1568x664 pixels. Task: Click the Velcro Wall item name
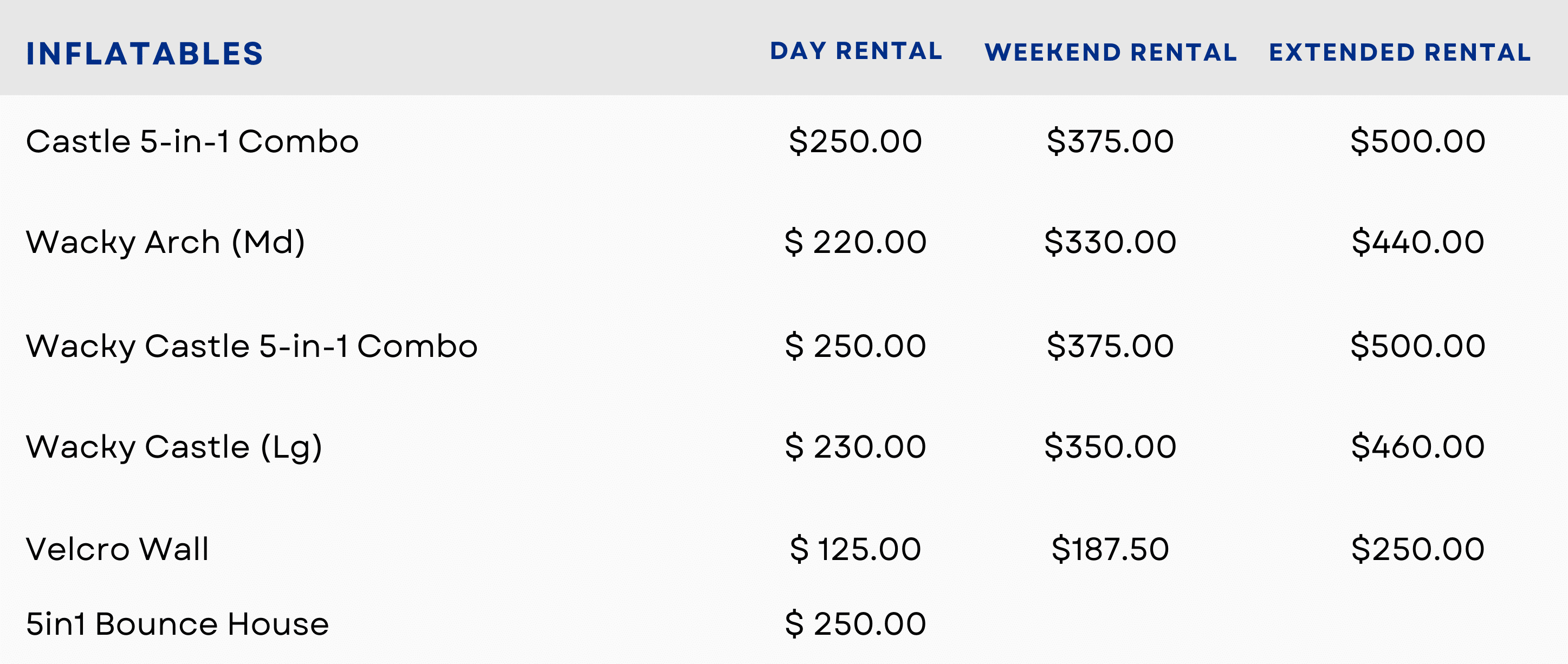point(118,549)
